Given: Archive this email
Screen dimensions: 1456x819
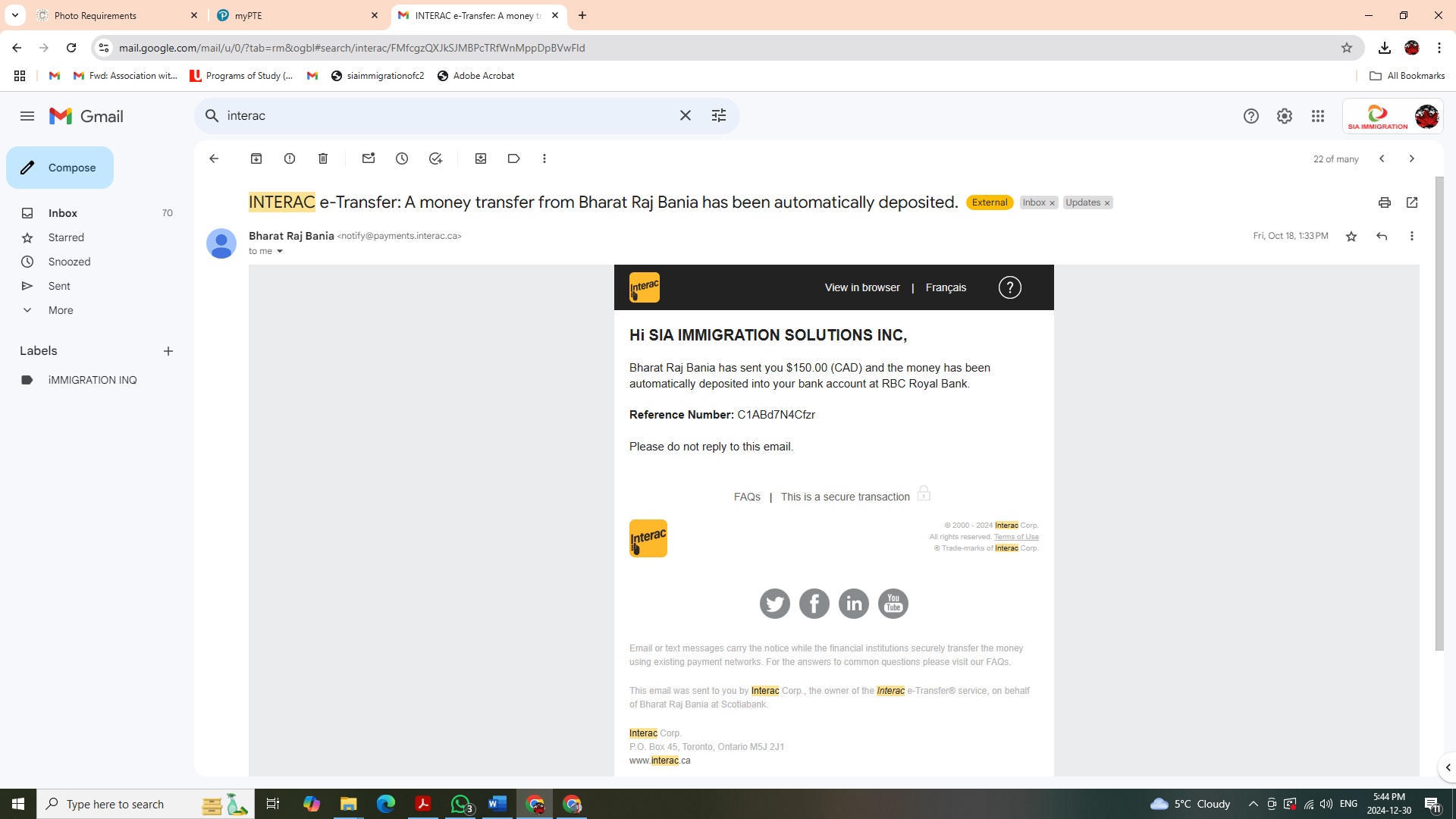Looking at the screenshot, I should (x=256, y=158).
